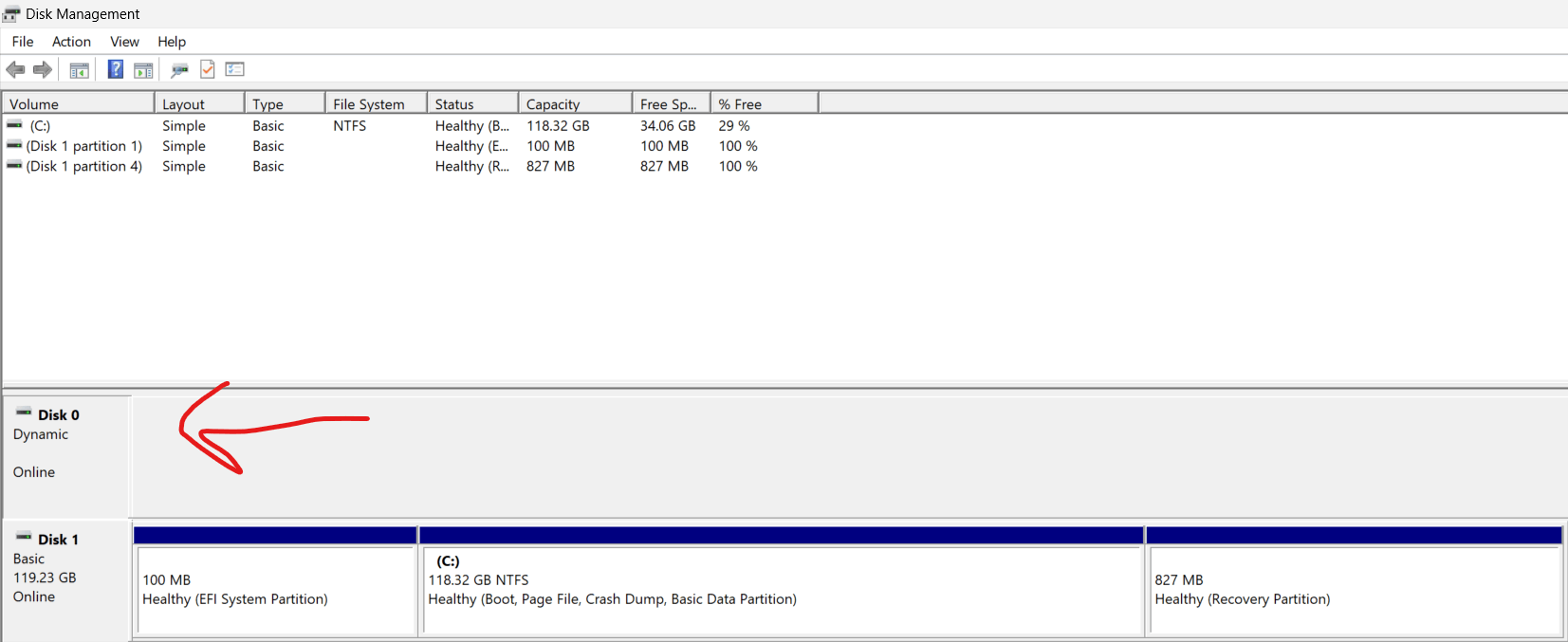Click the 118.32 GB capacity cell
The image size is (1568, 642).
click(558, 125)
